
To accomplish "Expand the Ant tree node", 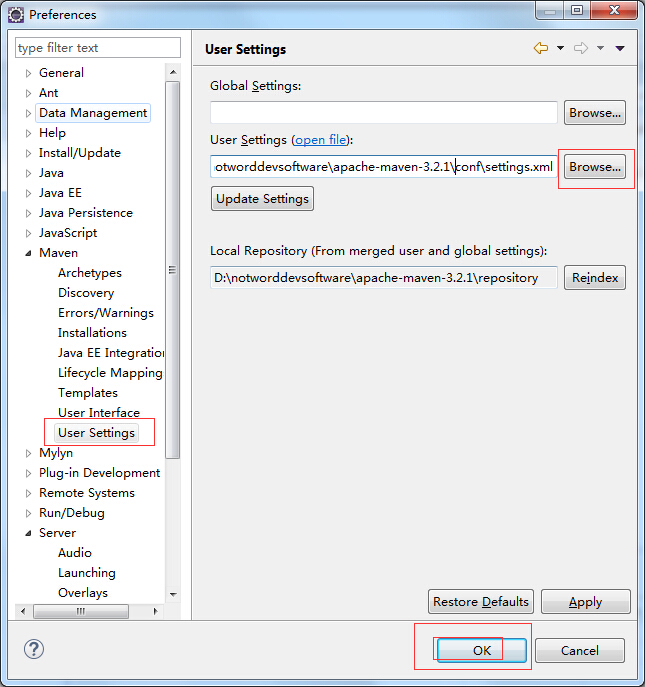I will [x=28, y=93].
